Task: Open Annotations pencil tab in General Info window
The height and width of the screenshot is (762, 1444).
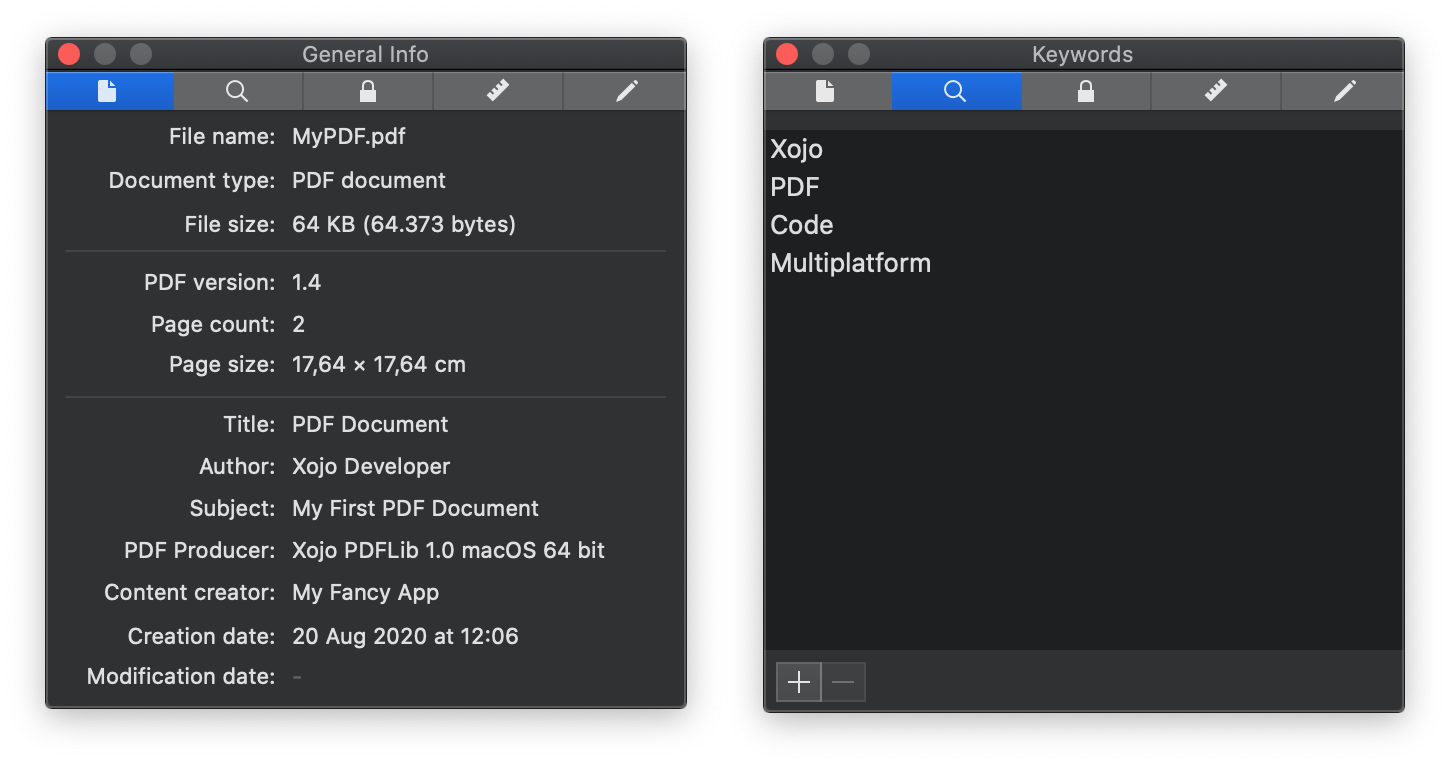Action: (x=625, y=91)
